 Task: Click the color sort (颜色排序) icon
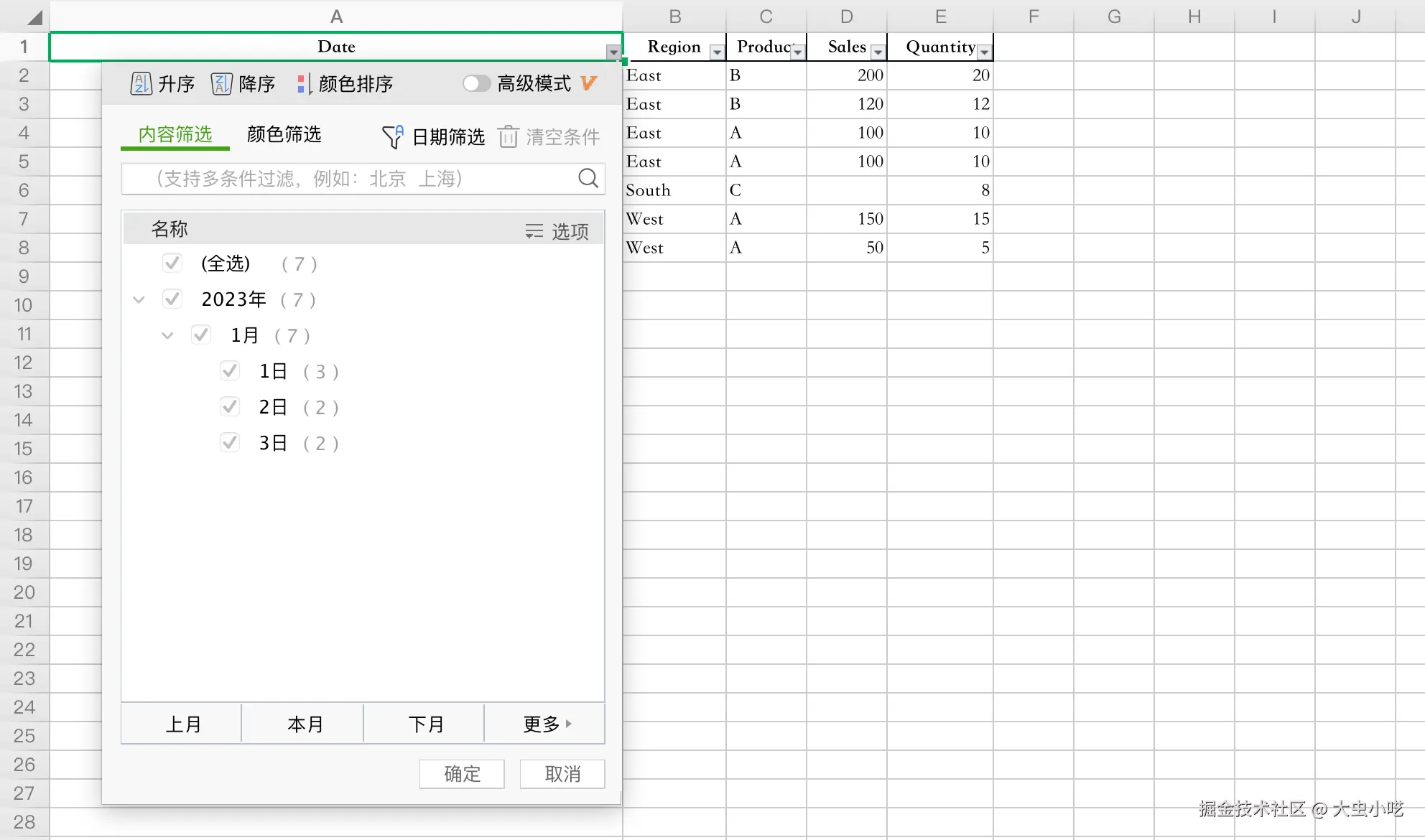[x=304, y=84]
